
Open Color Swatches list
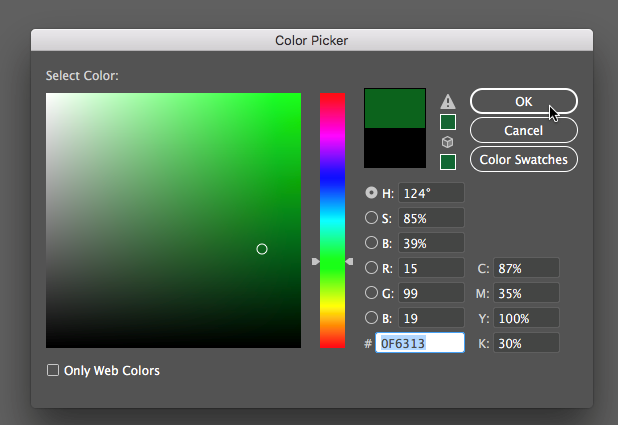[x=523, y=159]
